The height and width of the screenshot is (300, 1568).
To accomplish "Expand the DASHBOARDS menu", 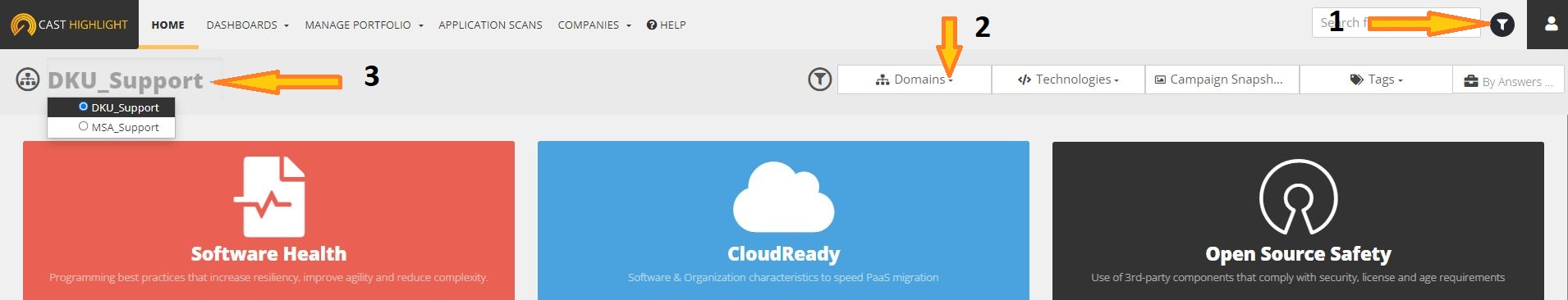I will click(x=247, y=25).
